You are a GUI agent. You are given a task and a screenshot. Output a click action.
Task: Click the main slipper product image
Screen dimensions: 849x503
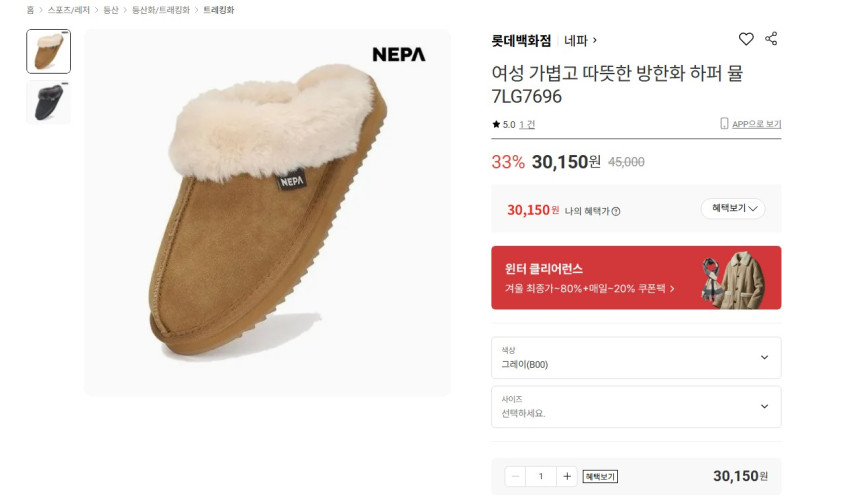click(267, 212)
